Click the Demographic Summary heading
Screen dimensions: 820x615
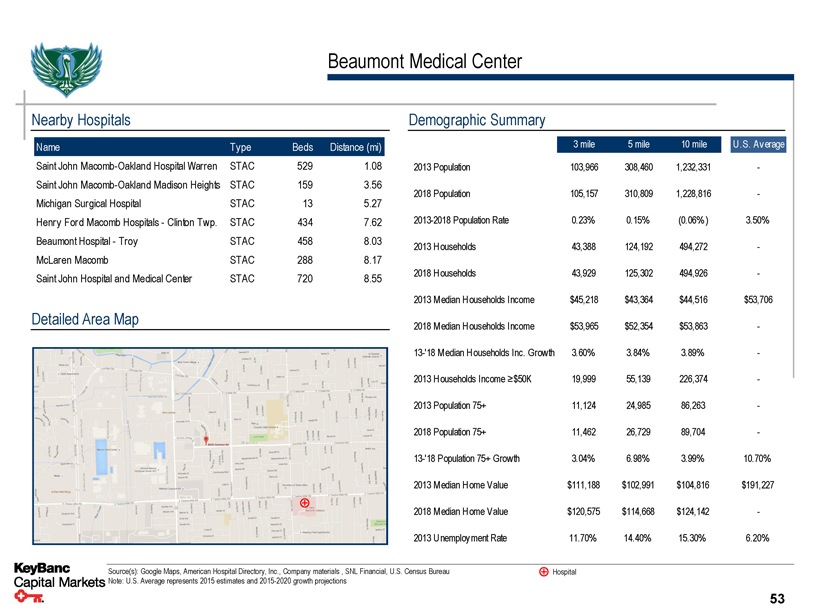pyautogui.click(x=477, y=120)
